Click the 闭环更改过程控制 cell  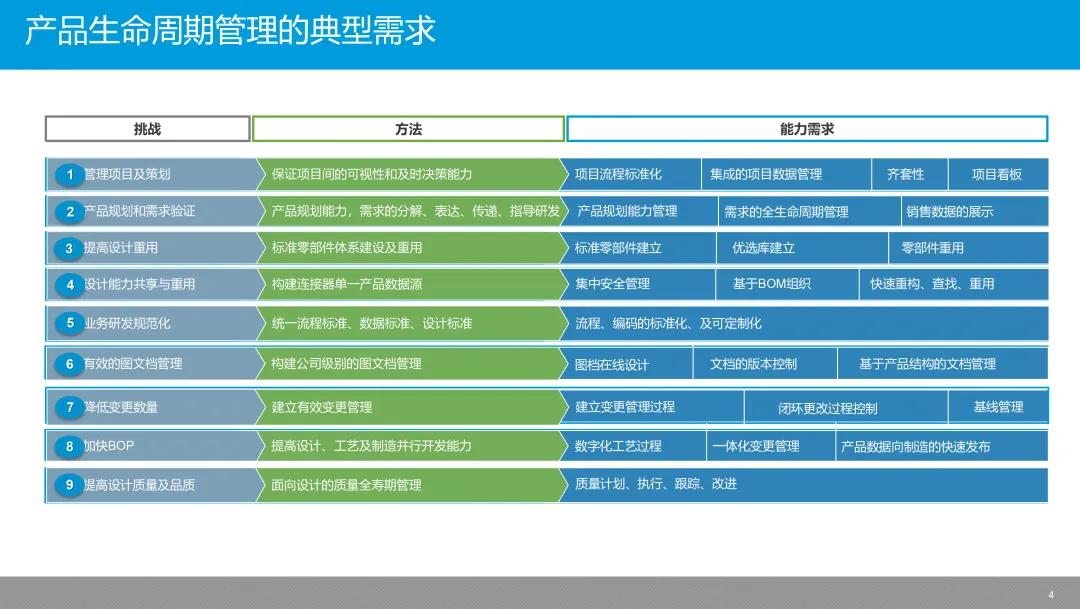(847, 407)
